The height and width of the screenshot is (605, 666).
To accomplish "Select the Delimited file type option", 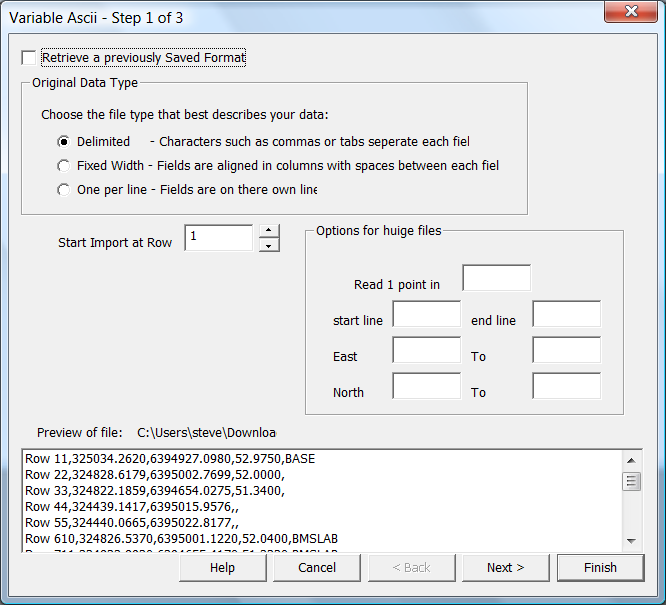I will (x=64, y=142).
